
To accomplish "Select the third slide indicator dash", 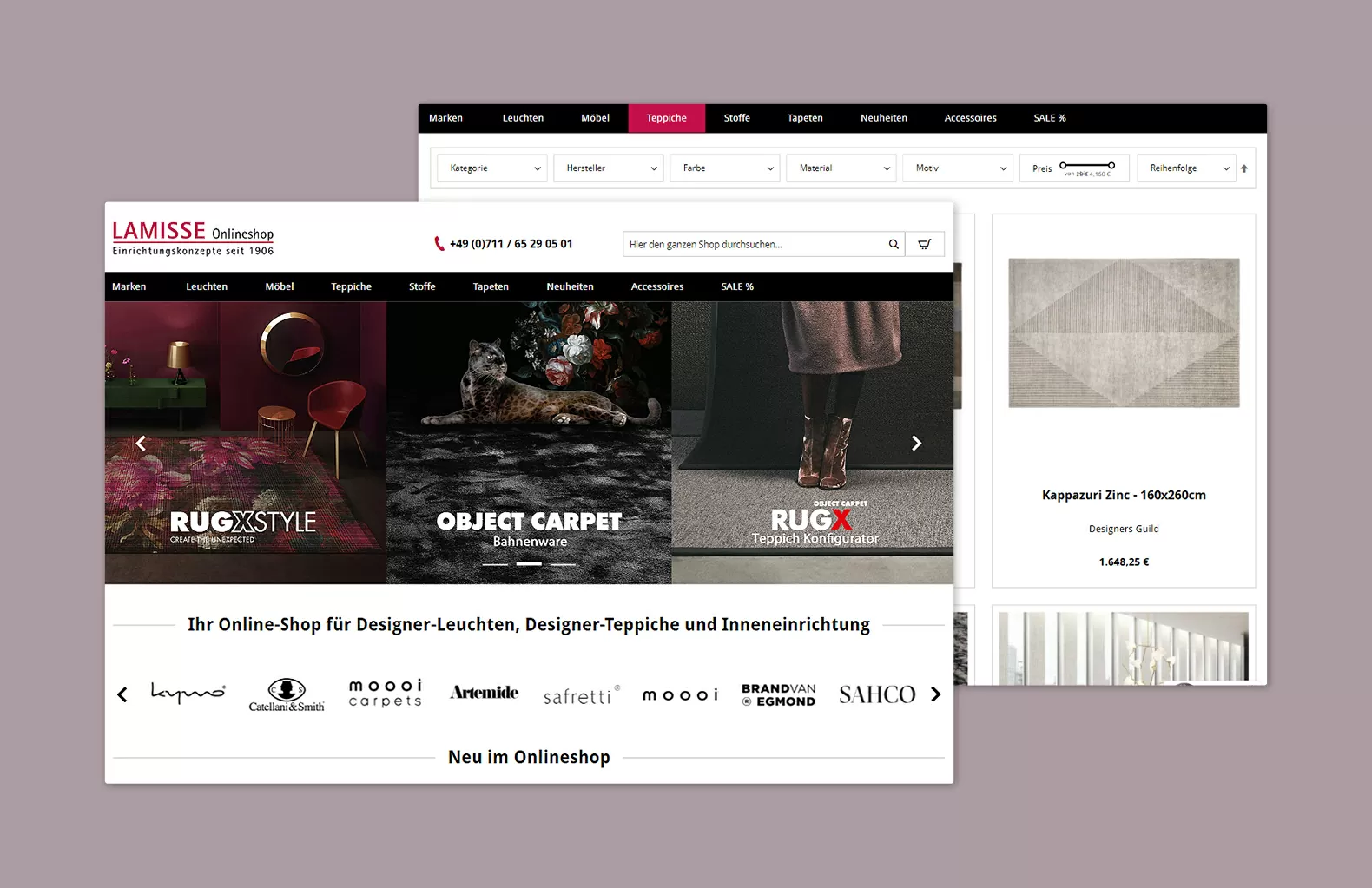I will tap(563, 564).
